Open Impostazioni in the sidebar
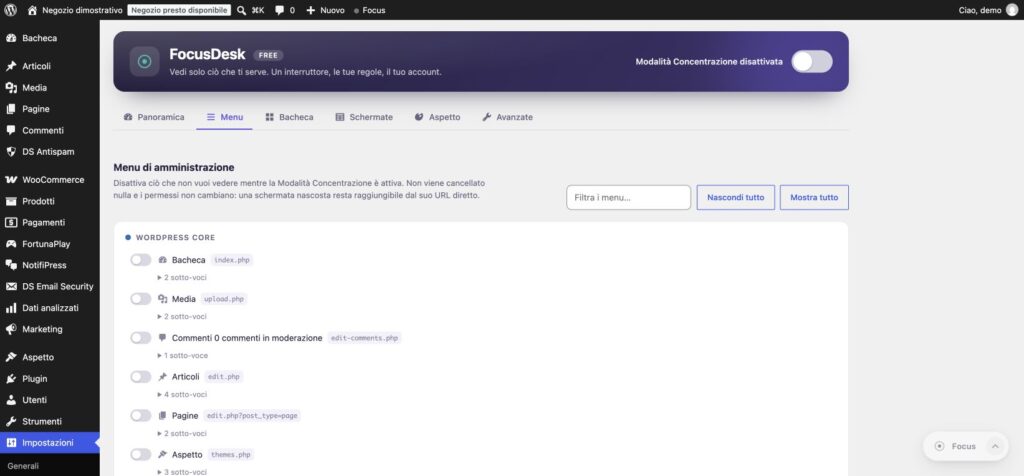The width and height of the screenshot is (1024, 476). 50,443
